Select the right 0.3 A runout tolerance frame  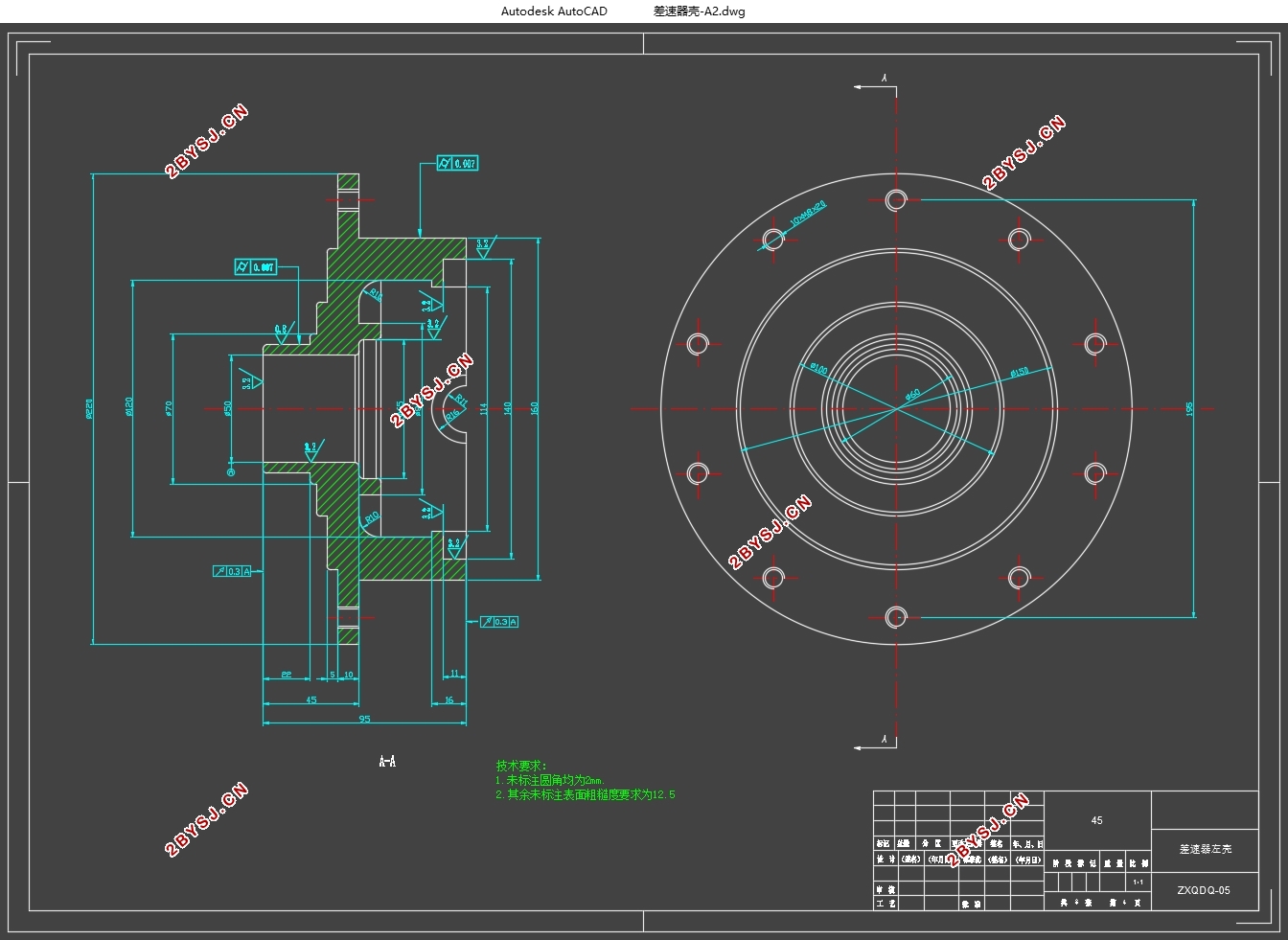tap(499, 622)
